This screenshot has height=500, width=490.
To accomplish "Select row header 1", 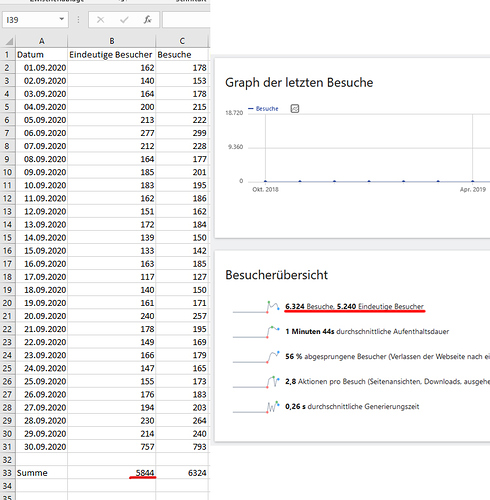I will (x=7, y=54).
